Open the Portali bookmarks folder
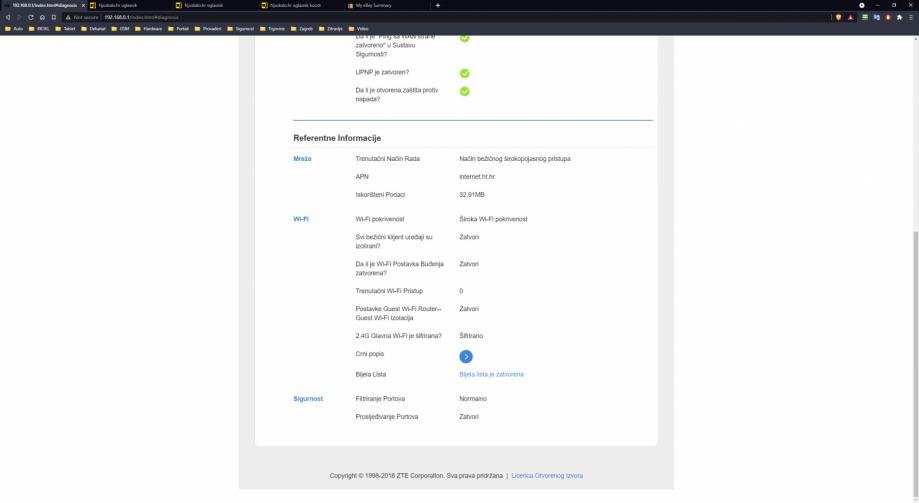This screenshot has height=503, width=919. tap(179, 28)
